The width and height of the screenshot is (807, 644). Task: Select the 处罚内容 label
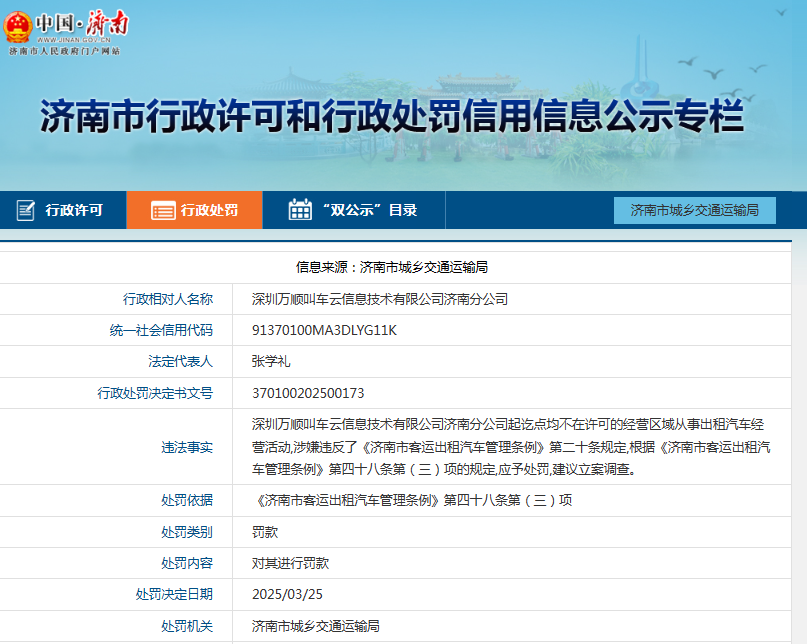(x=187, y=563)
